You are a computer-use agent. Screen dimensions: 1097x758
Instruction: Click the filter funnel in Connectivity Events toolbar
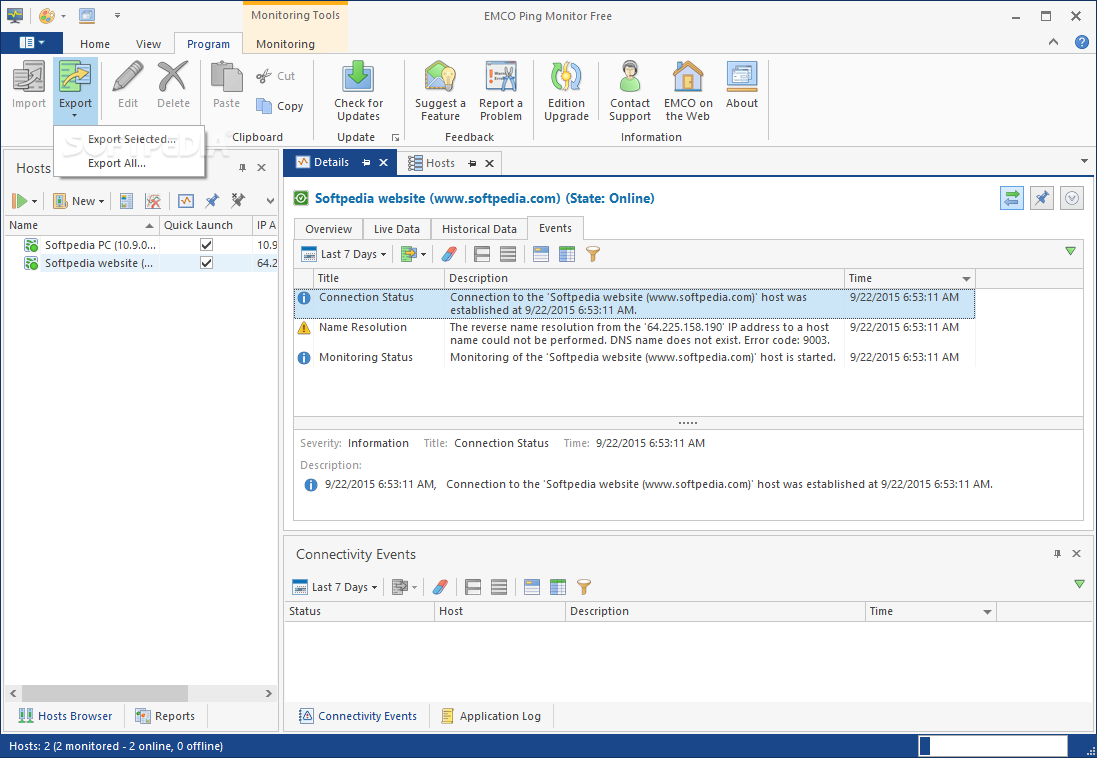[x=583, y=587]
